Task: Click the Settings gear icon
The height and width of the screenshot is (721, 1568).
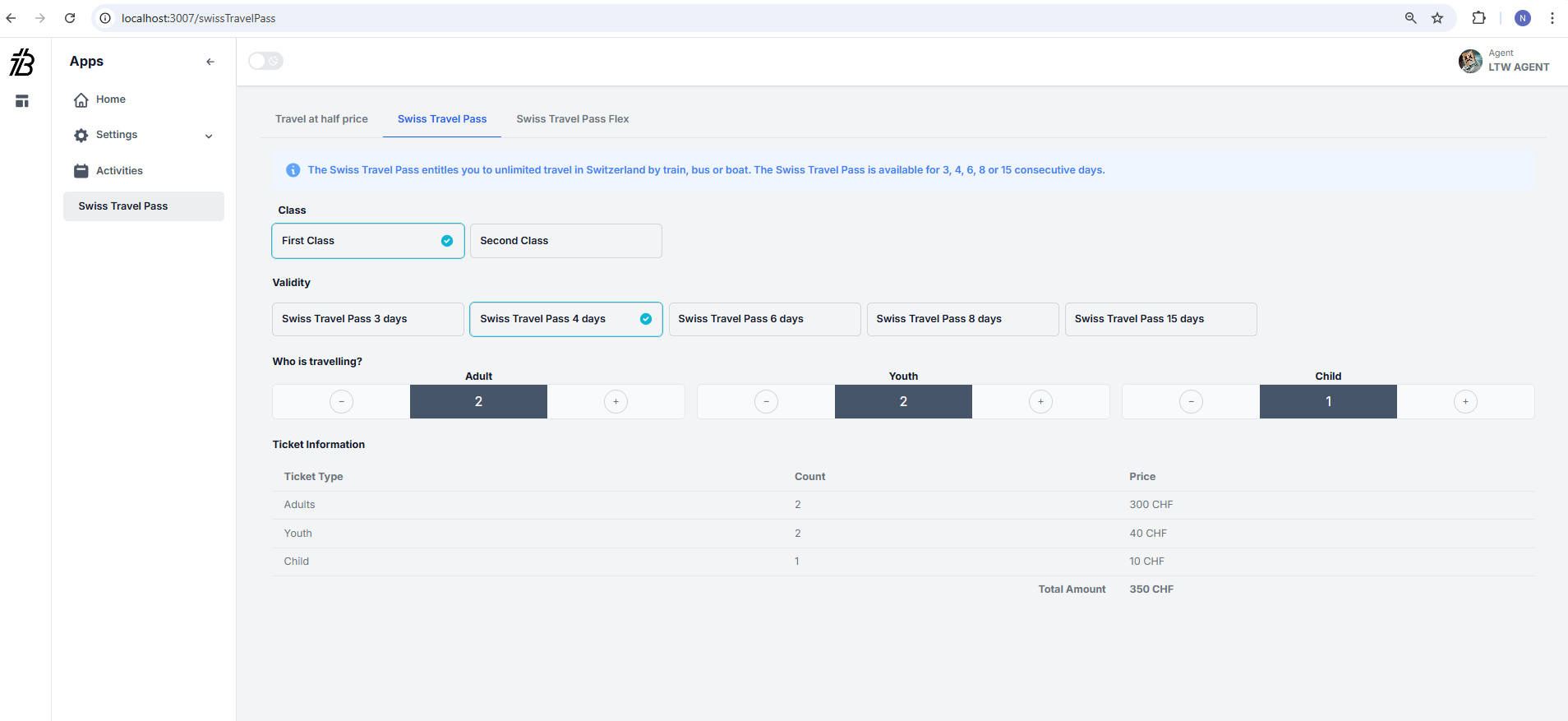Action: tap(81, 136)
